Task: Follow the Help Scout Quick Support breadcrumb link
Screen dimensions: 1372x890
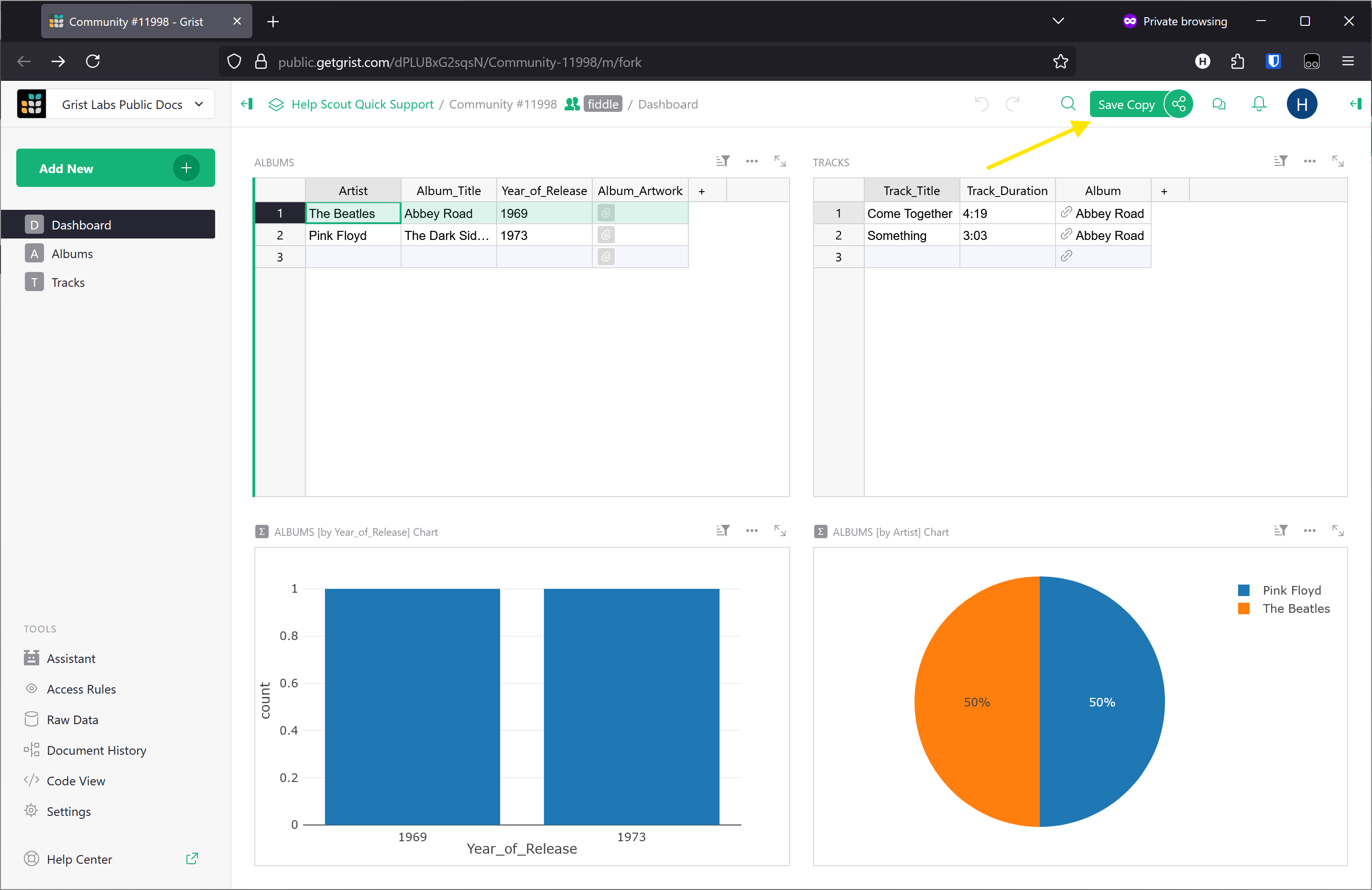Action: [x=362, y=104]
